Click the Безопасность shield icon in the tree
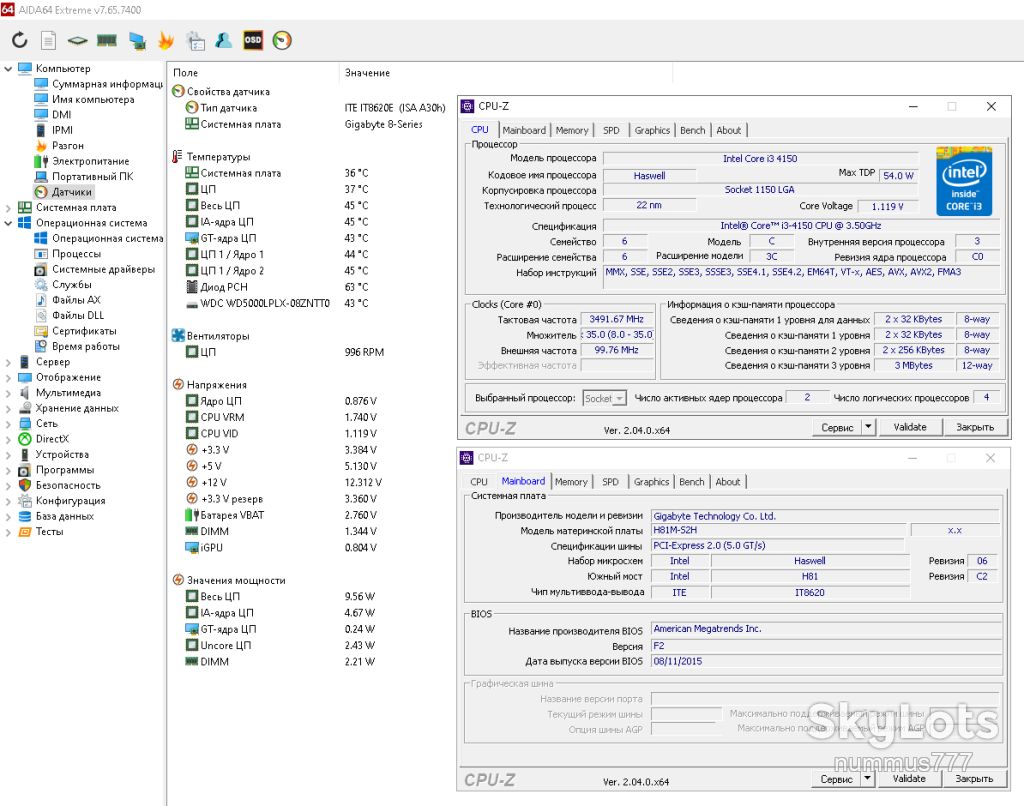Viewport: 1024px width, 806px height. (25, 485)
